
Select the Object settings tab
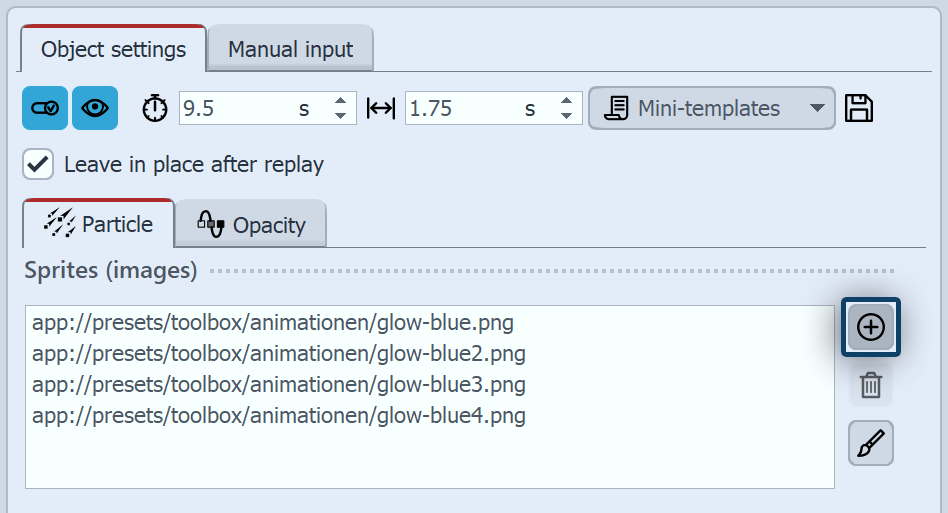point(113,49)
